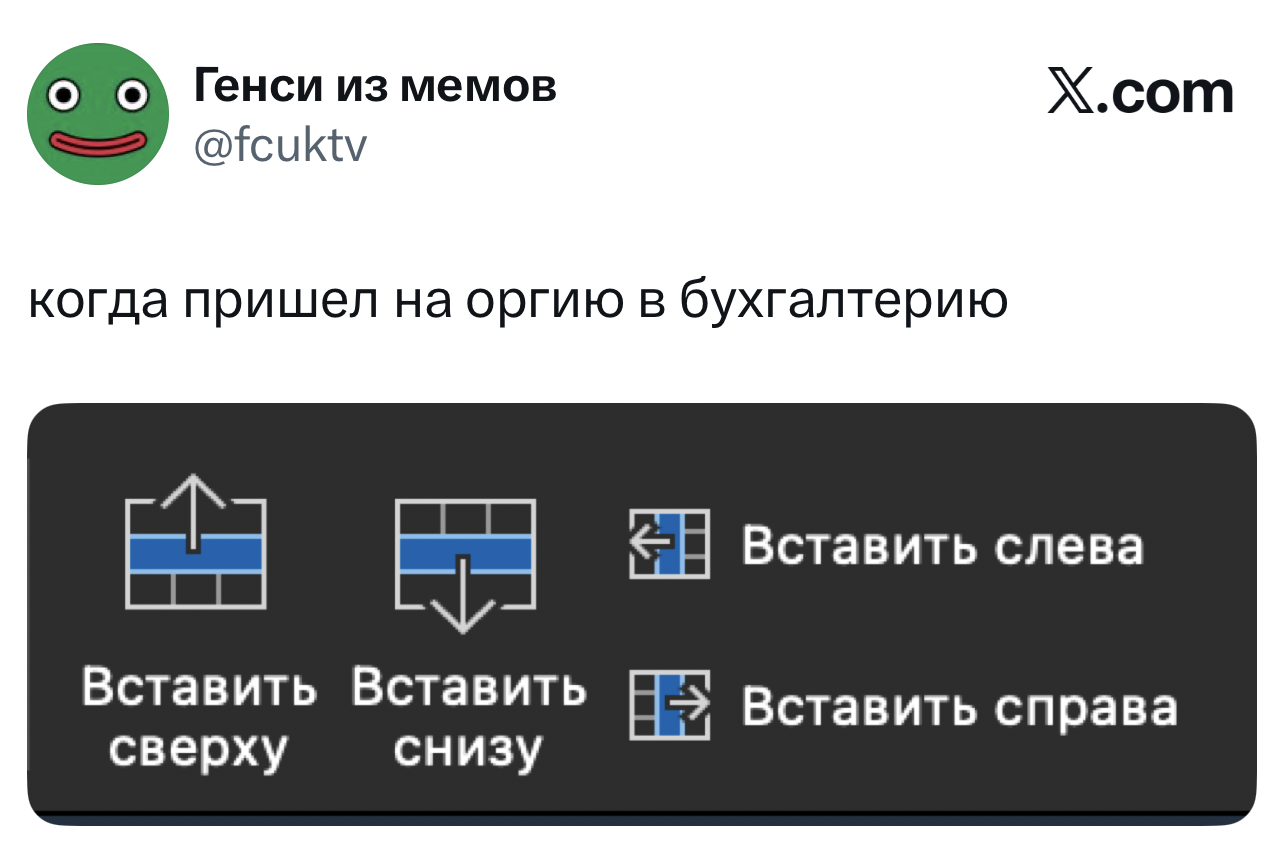Click the insert column left icon

(668, 544)
